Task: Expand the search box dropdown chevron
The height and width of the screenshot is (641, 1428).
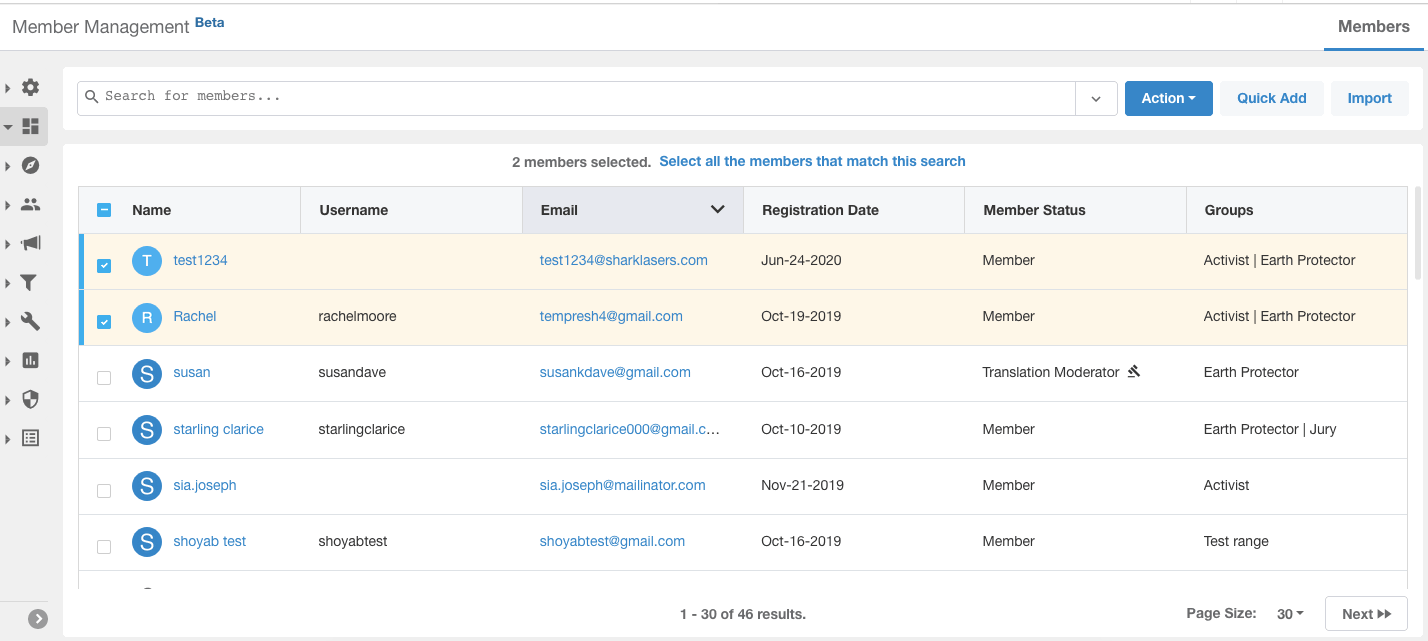Action: (1096, 98)
